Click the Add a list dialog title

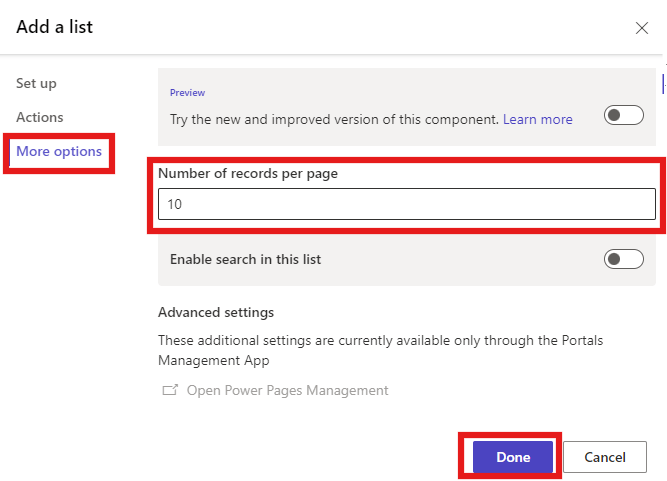(54, 27)
